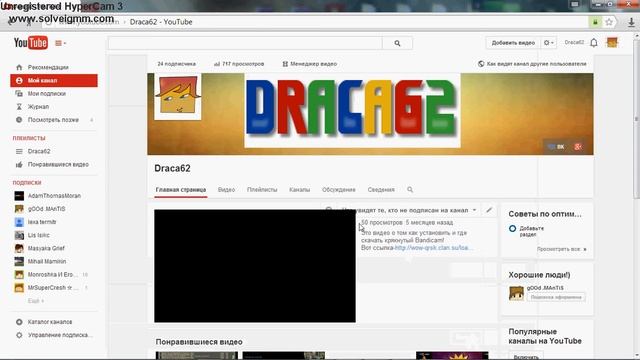The image size is (640, 360).
Task: Switch to Обсуждение tab
Action: [339, 190]
